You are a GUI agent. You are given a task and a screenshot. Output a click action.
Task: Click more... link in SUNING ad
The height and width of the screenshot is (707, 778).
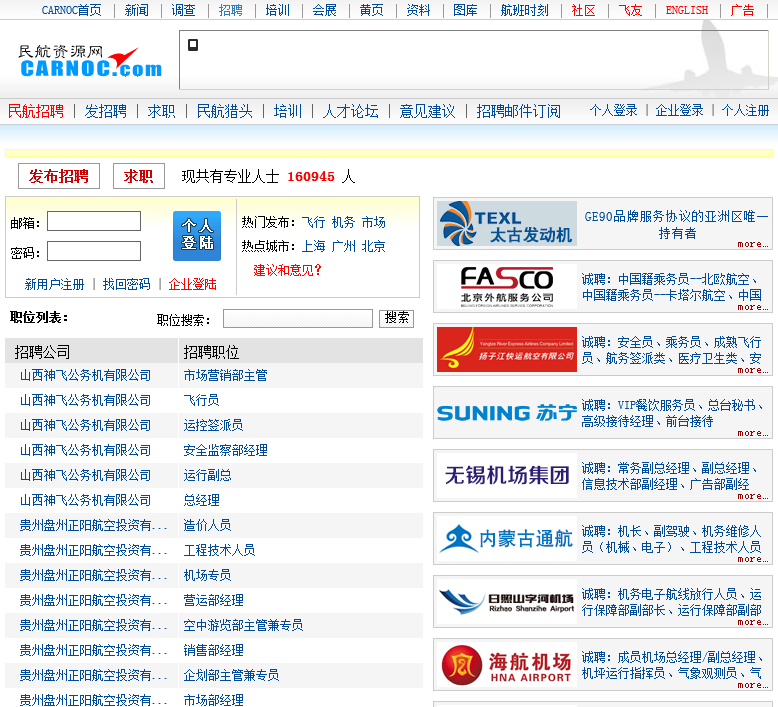click(753, 433)
